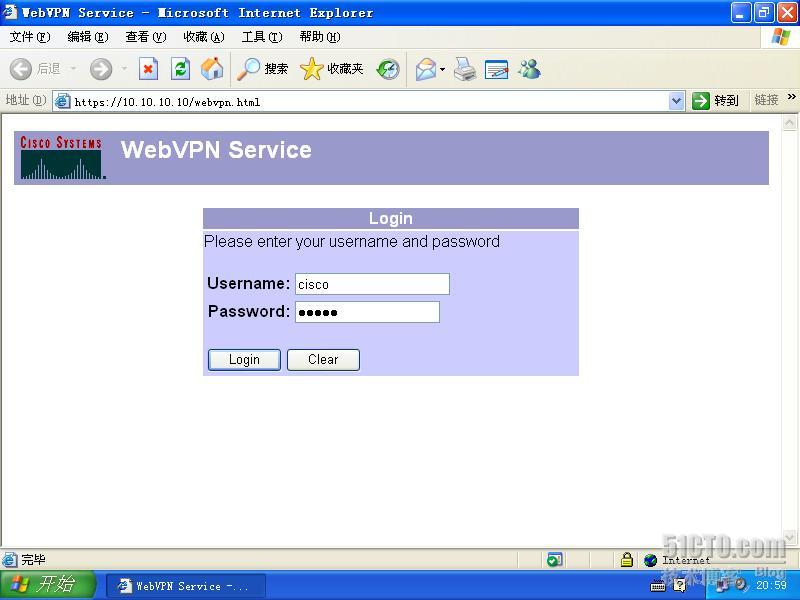Click the Edit page toolbar icon
This screenshot has height=600, width=800.
pos(496,69)
